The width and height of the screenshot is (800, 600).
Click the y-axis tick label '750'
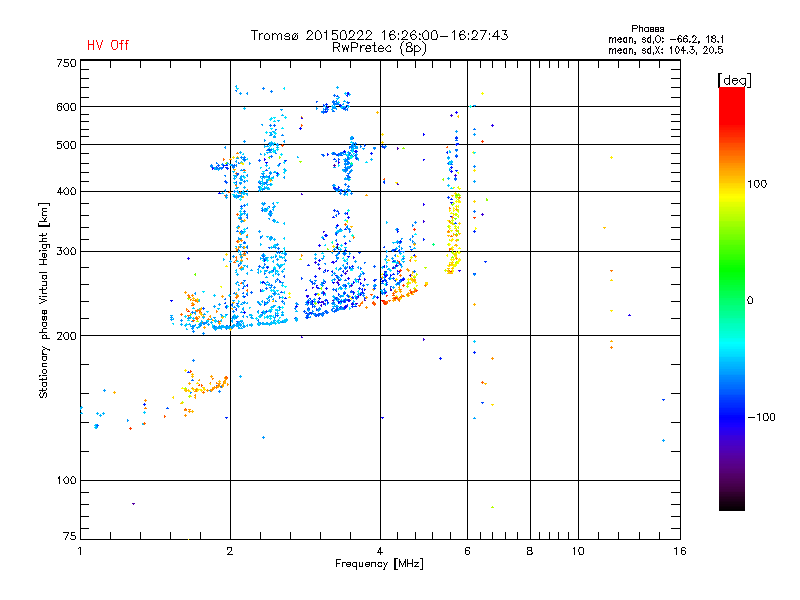(x=66, y=63)
